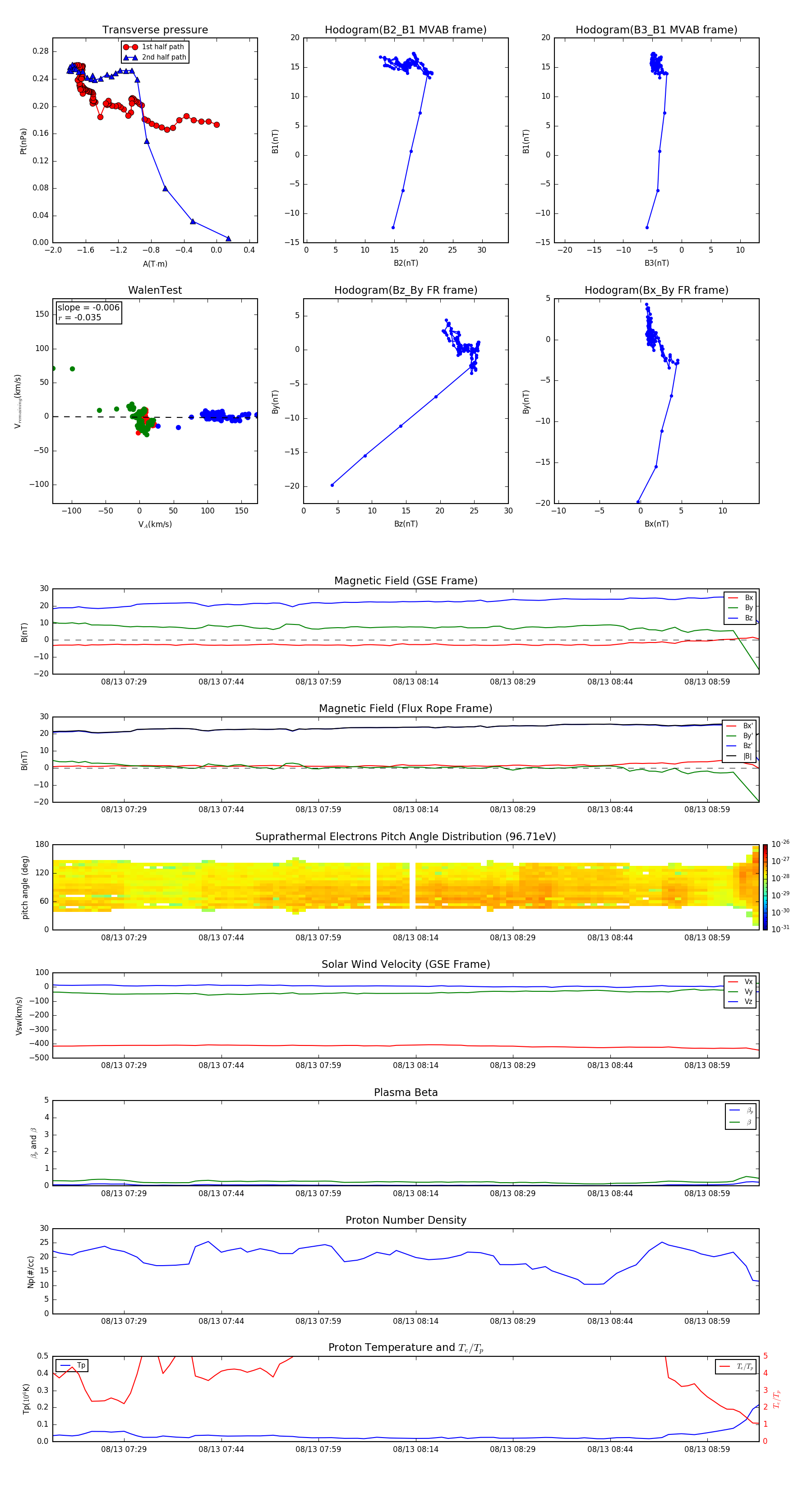
Task: Click the colorbar bottom tick label '10^-31'
Action: click(x=780, y=929)
